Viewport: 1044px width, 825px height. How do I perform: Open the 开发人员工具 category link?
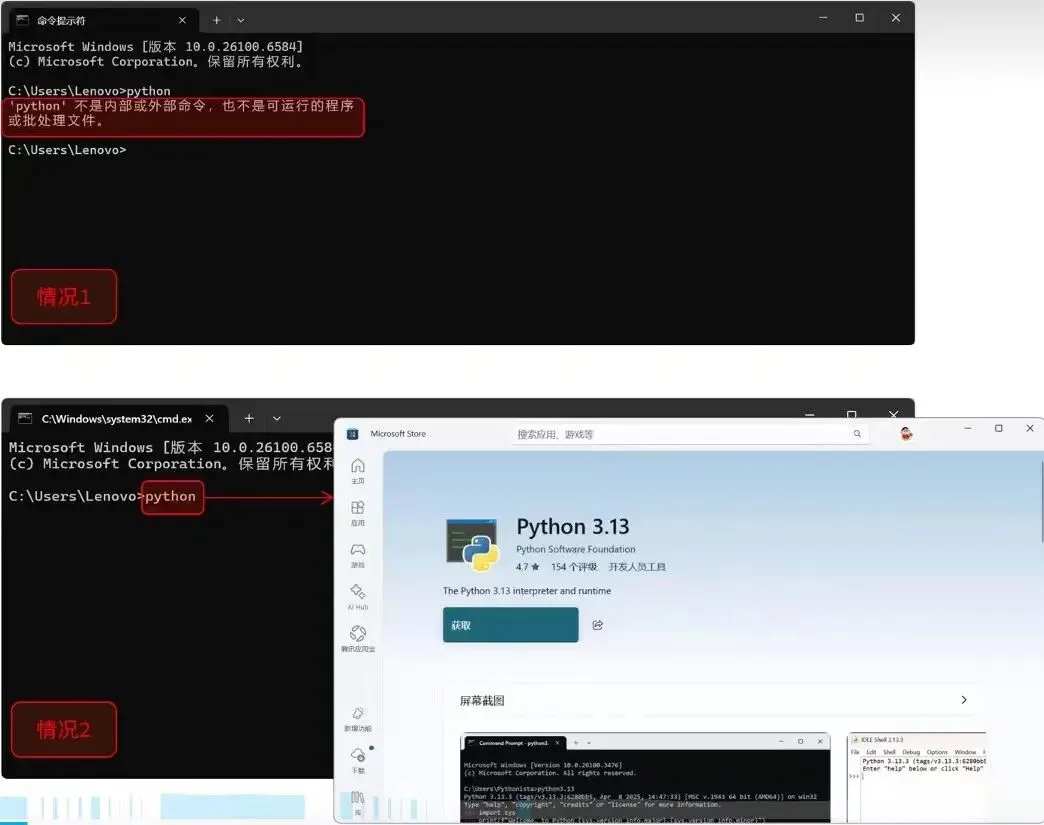[637, 567]
